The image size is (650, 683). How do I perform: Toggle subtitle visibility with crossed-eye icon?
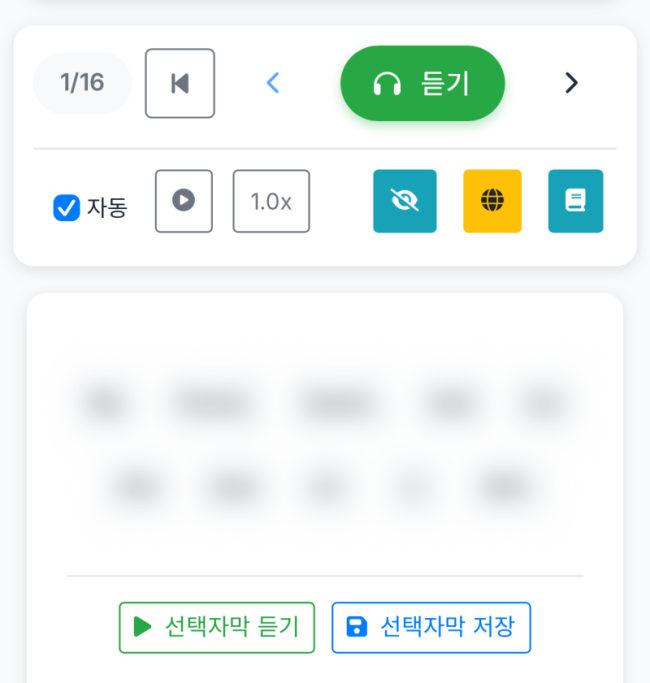tap(405, 201)
